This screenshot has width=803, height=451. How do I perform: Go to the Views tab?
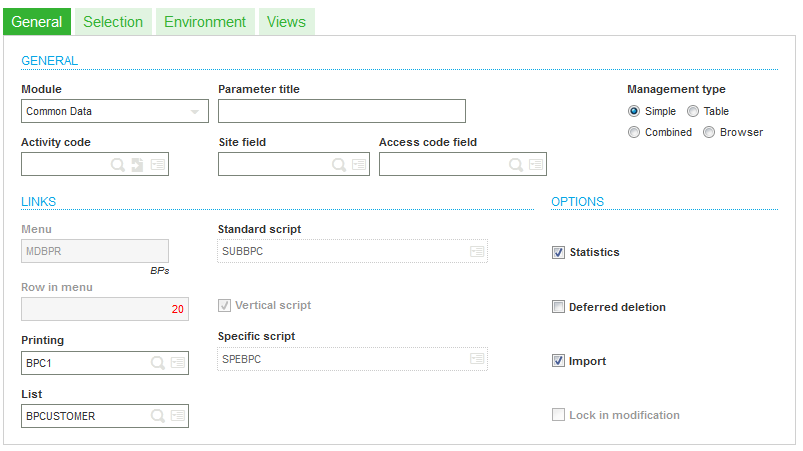[x=286, y=22]
